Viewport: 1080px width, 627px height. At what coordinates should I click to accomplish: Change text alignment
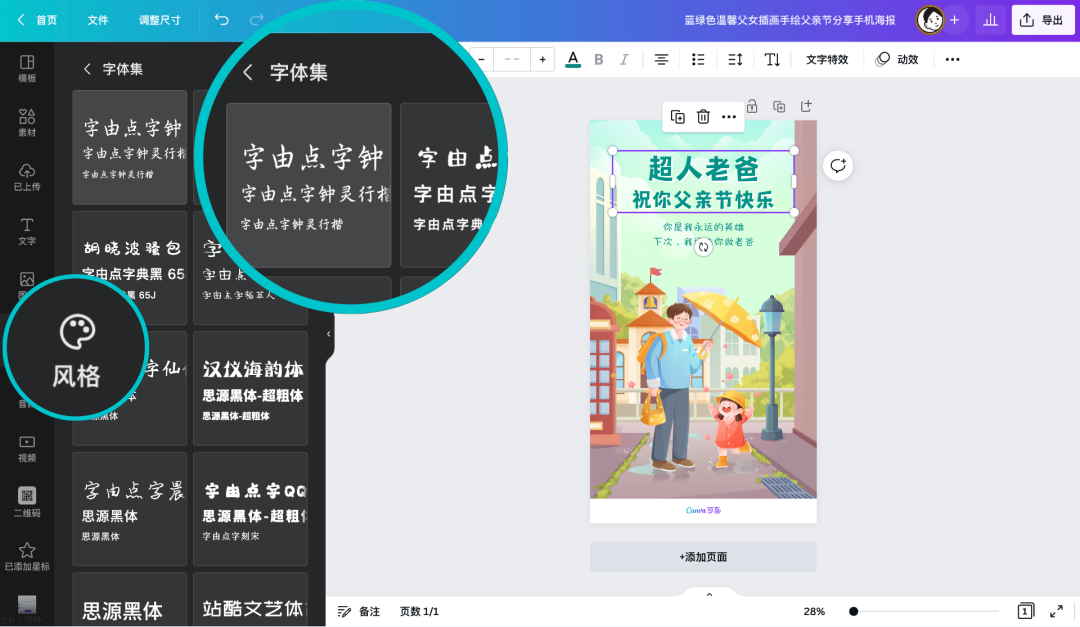click(661, 59)
